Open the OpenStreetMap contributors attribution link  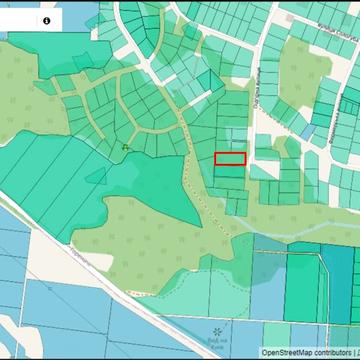click(x=306, y=352)
